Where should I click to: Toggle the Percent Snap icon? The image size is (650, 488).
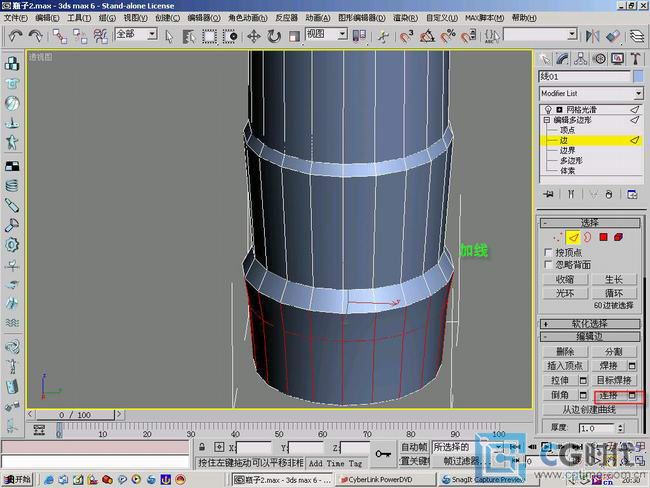[448, 36]
